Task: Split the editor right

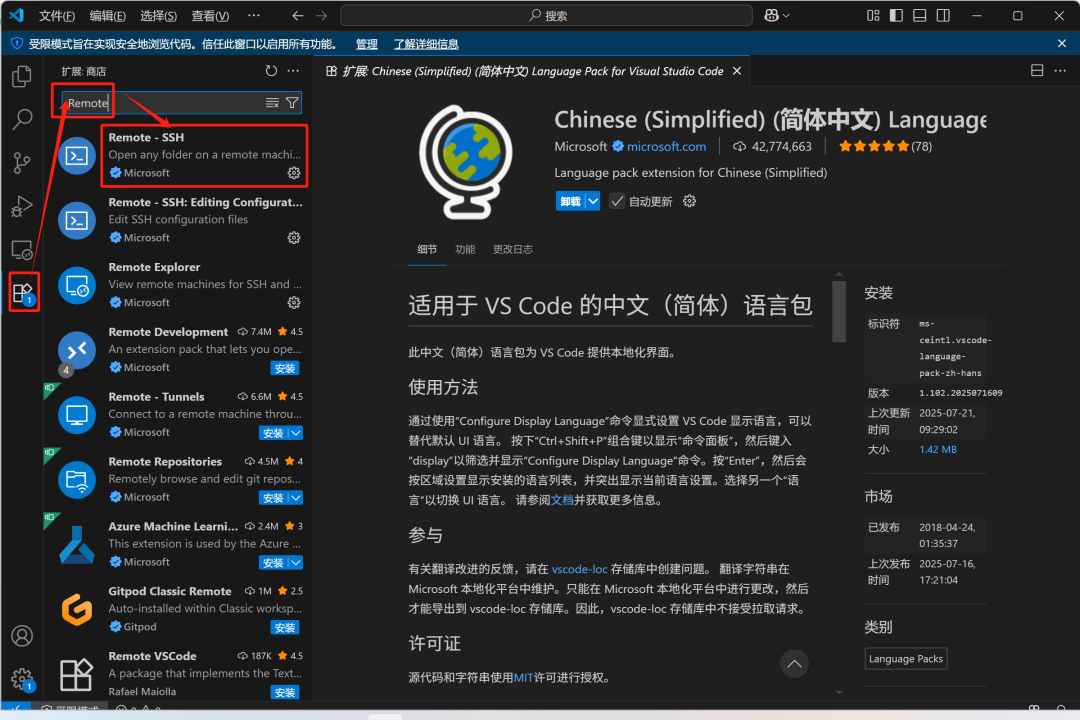Action: [x=1037, y=70]
